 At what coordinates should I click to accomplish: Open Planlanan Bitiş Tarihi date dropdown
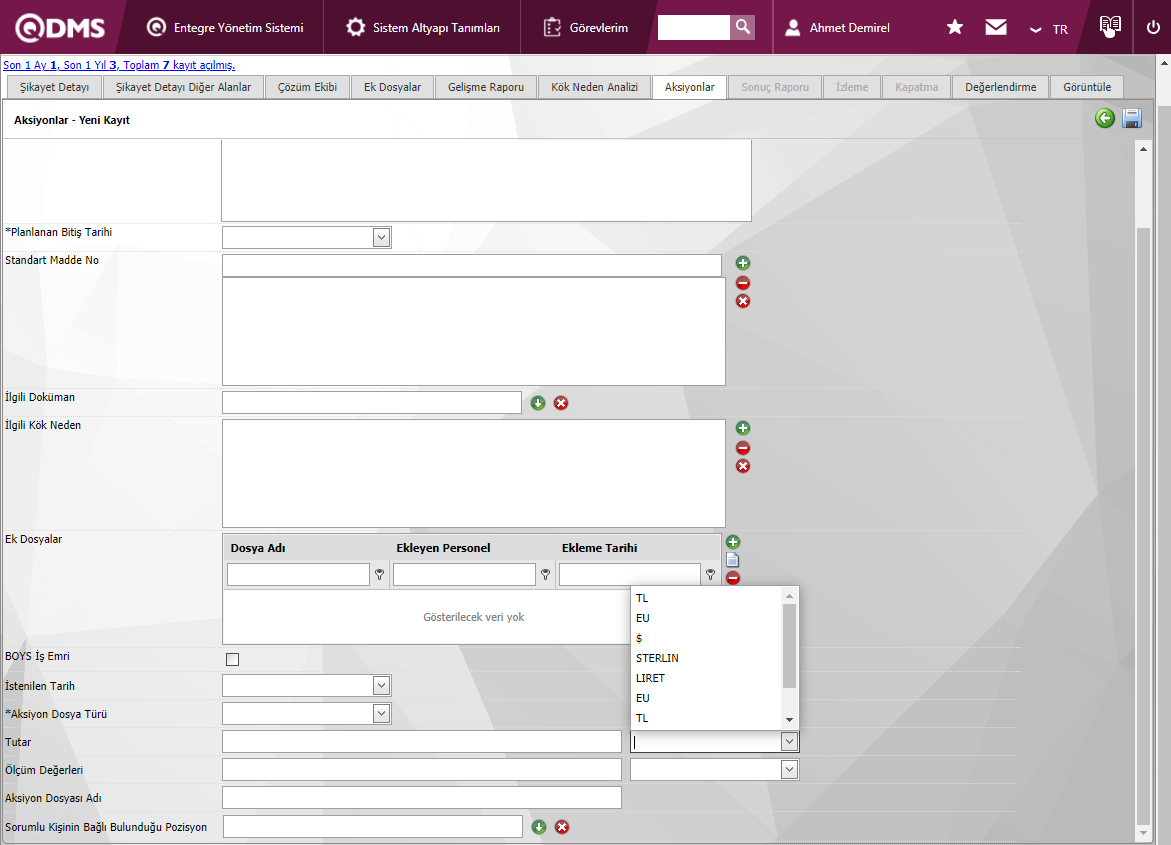381,237
